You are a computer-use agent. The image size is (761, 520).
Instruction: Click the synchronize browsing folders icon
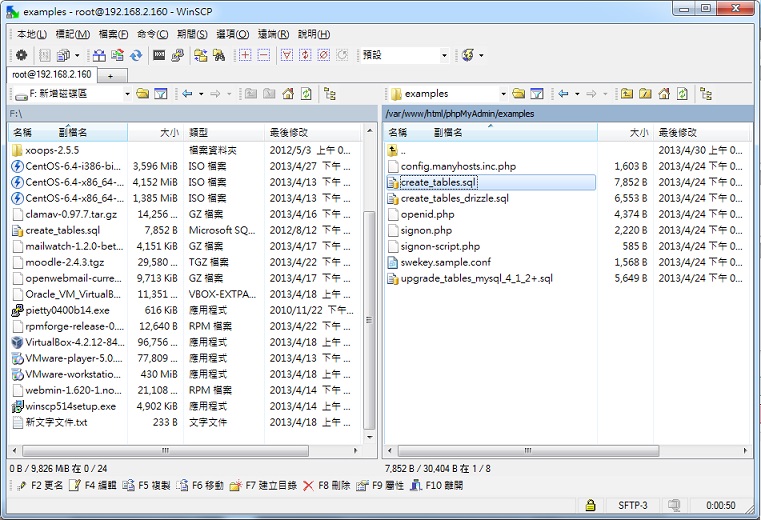click(x=200, y=55)
